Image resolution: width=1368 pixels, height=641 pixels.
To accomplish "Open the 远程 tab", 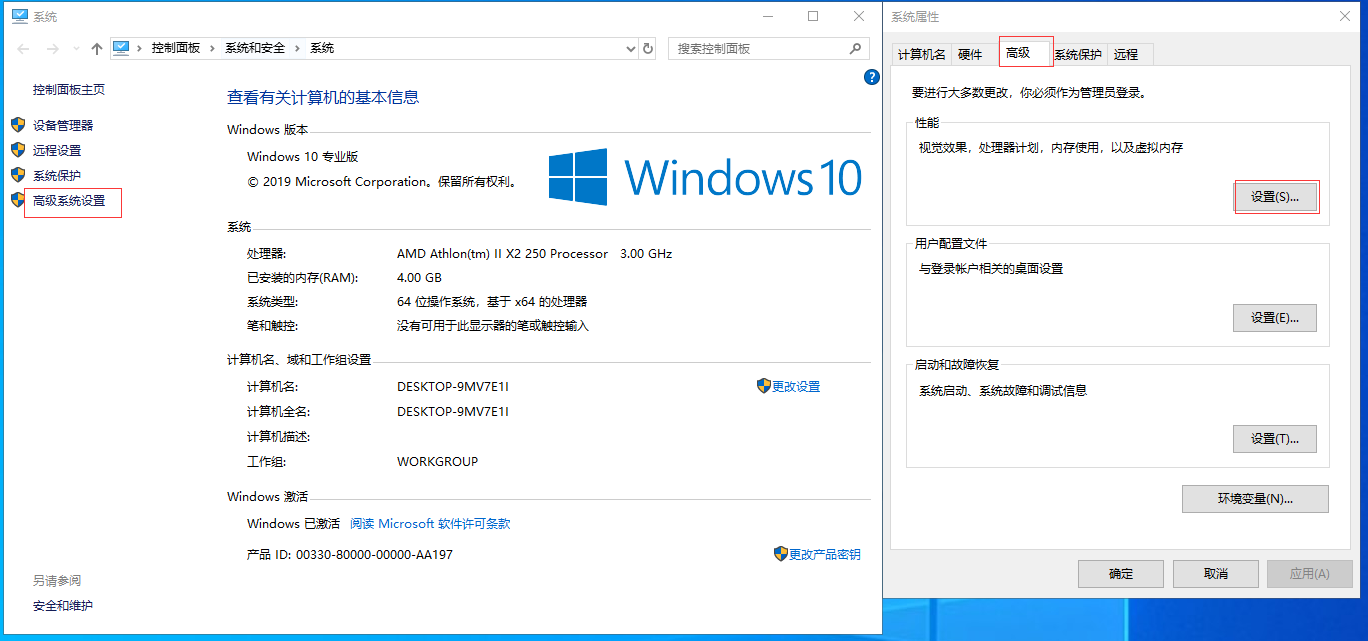I will (x=1126, y=55).
